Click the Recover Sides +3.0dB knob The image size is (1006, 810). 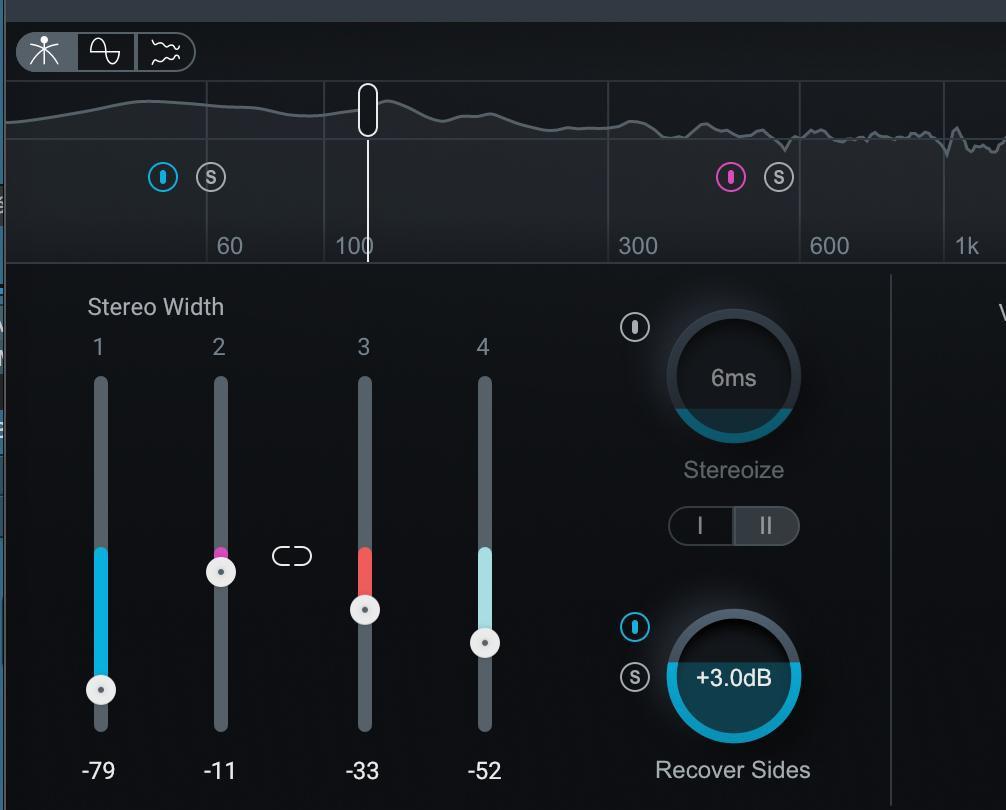[733, 676]
